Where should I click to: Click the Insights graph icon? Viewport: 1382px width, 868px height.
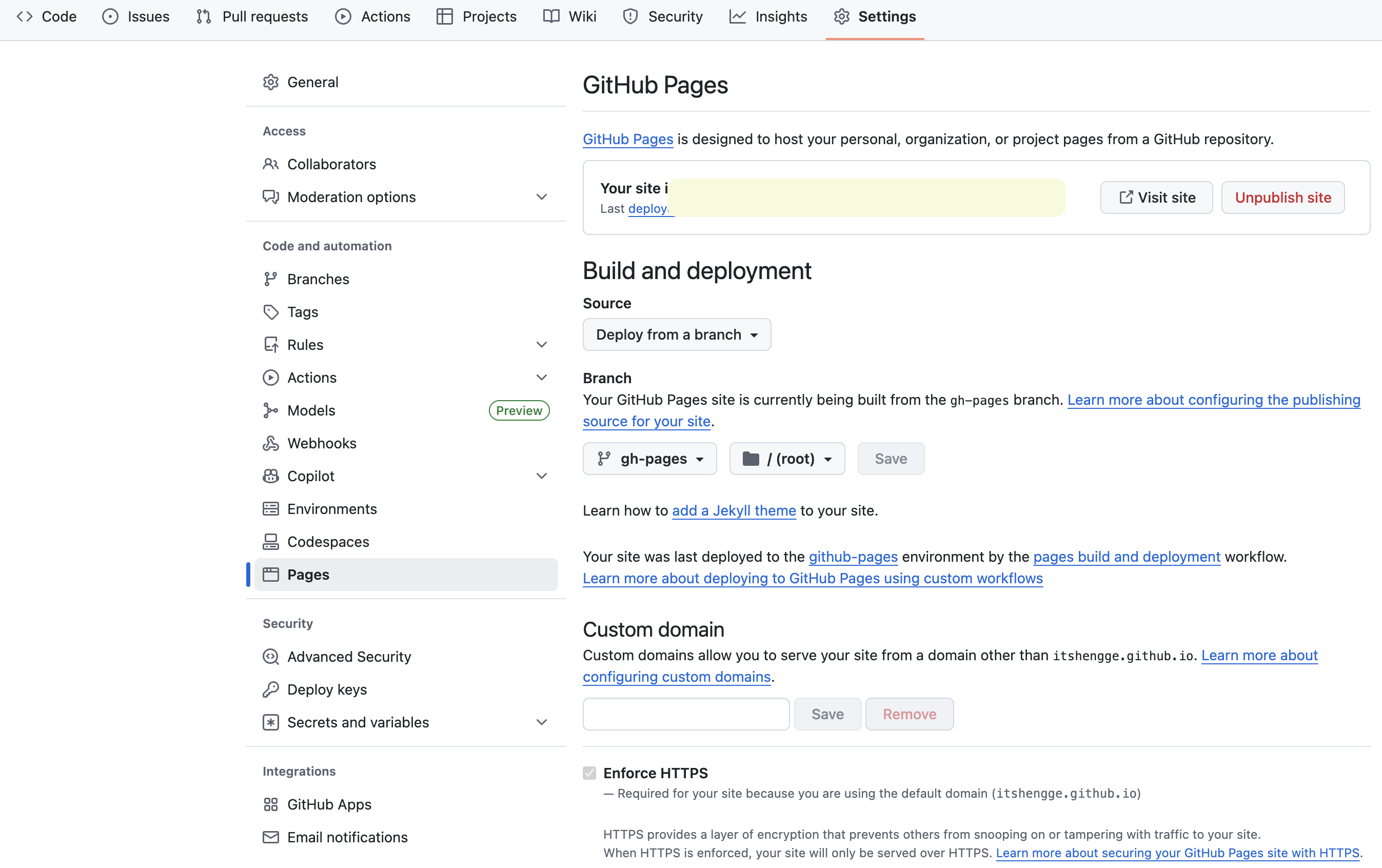[x=738, y=16]
